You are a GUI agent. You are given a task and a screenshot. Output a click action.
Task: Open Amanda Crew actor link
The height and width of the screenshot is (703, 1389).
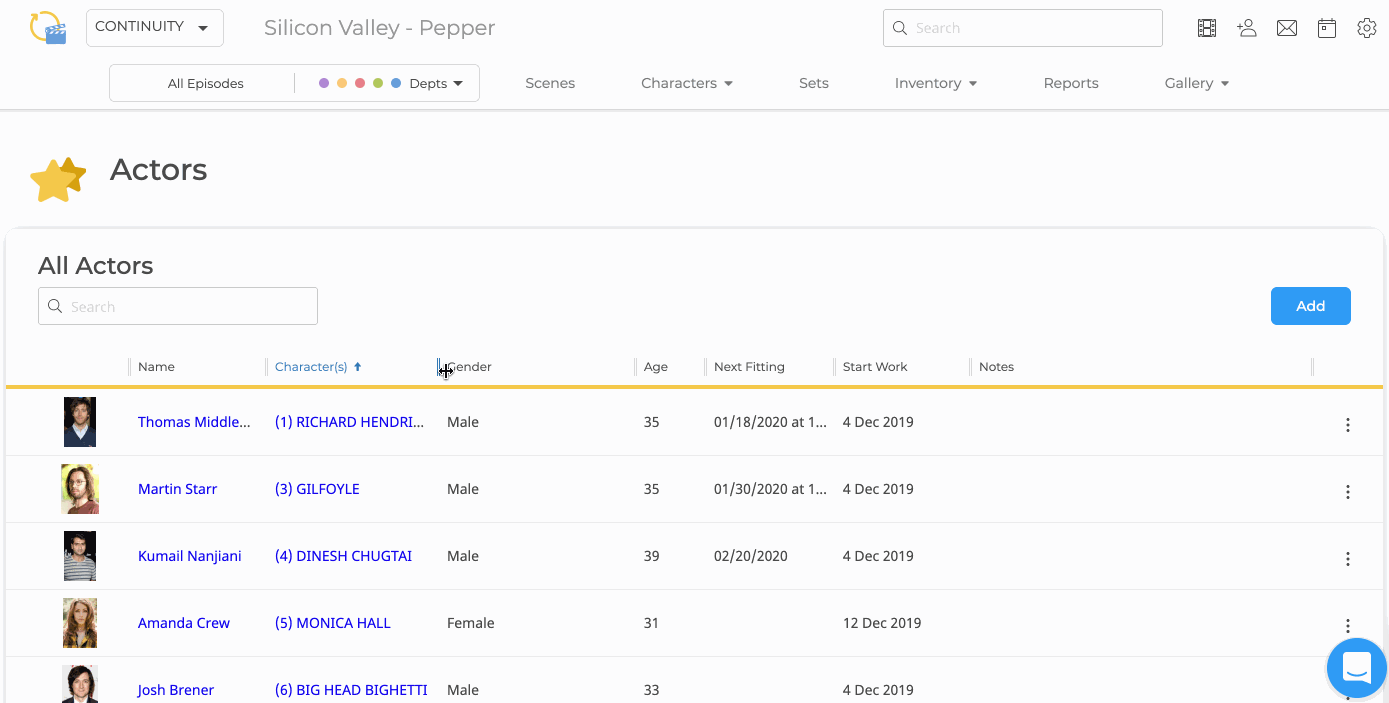coord(184,623)
